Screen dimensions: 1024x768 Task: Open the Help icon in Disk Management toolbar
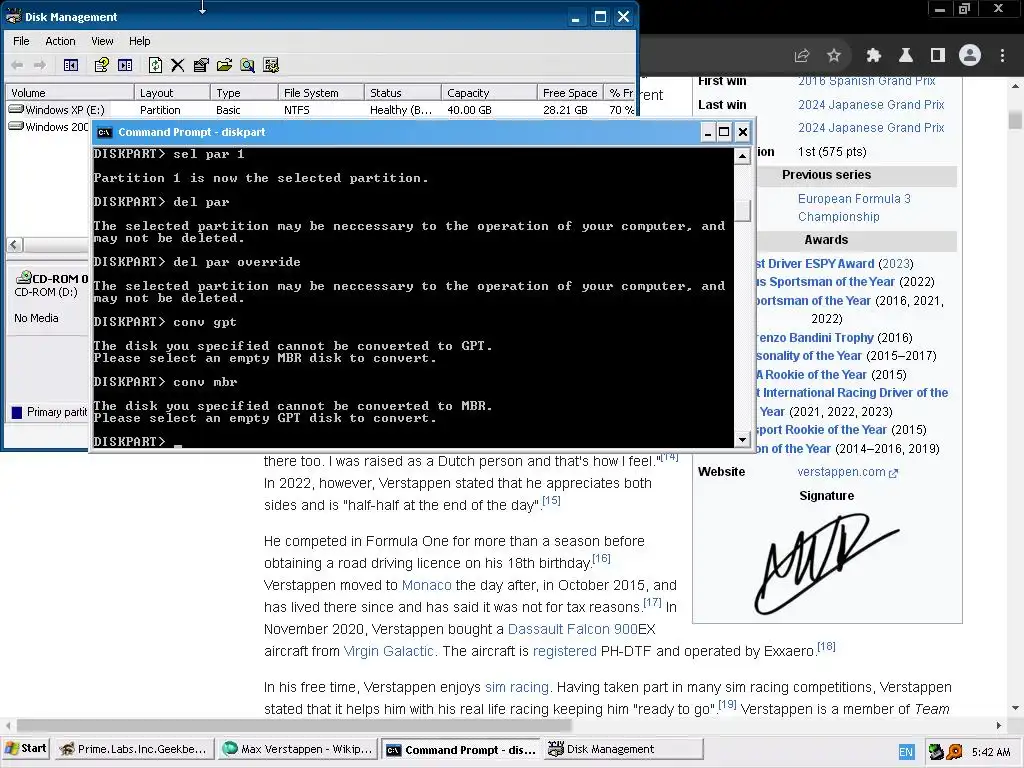[x=101, y=65]
